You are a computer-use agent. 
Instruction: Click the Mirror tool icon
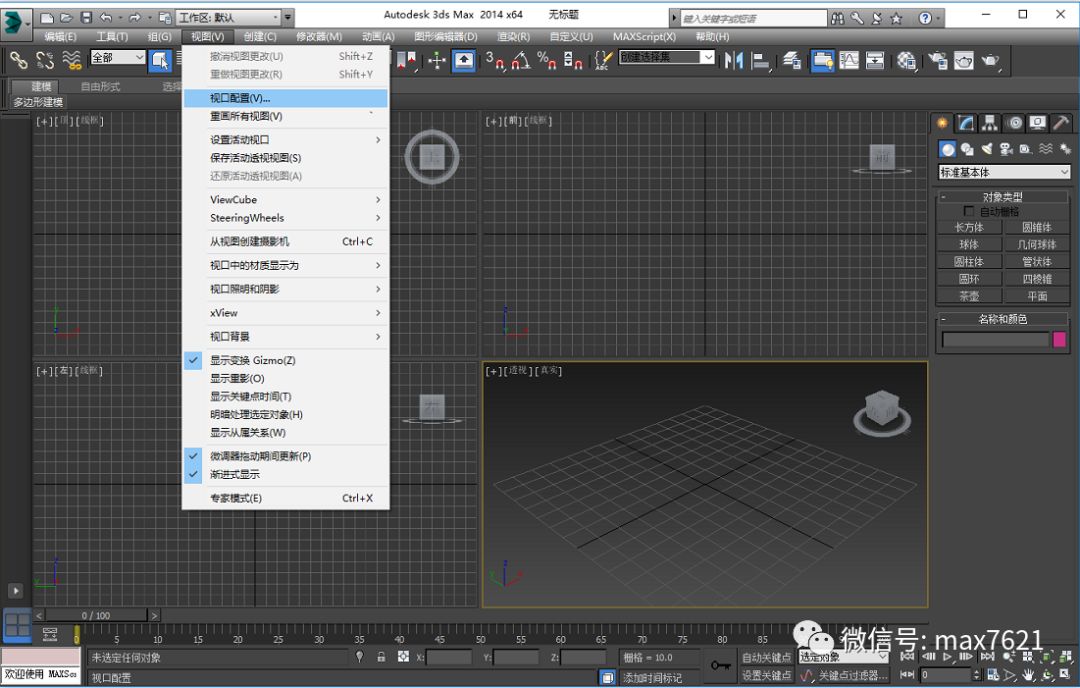tap(734, 61)
